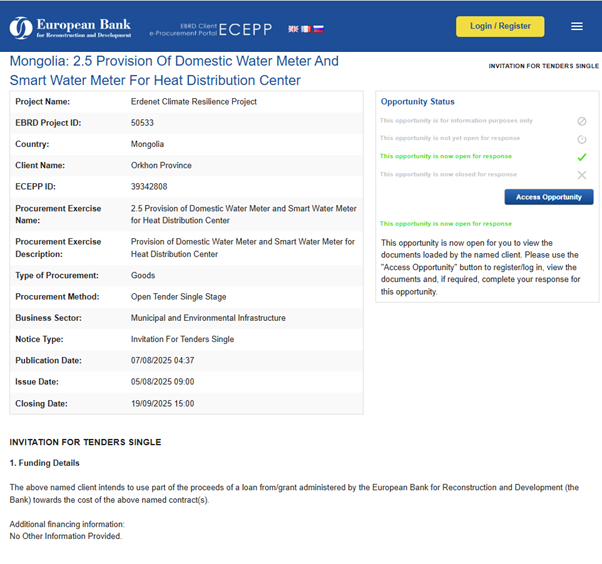Image resolution: width=602 pixels, height=564 pixels.
Task: Click the 'Project Name:' label
Action: pos(42,102)
